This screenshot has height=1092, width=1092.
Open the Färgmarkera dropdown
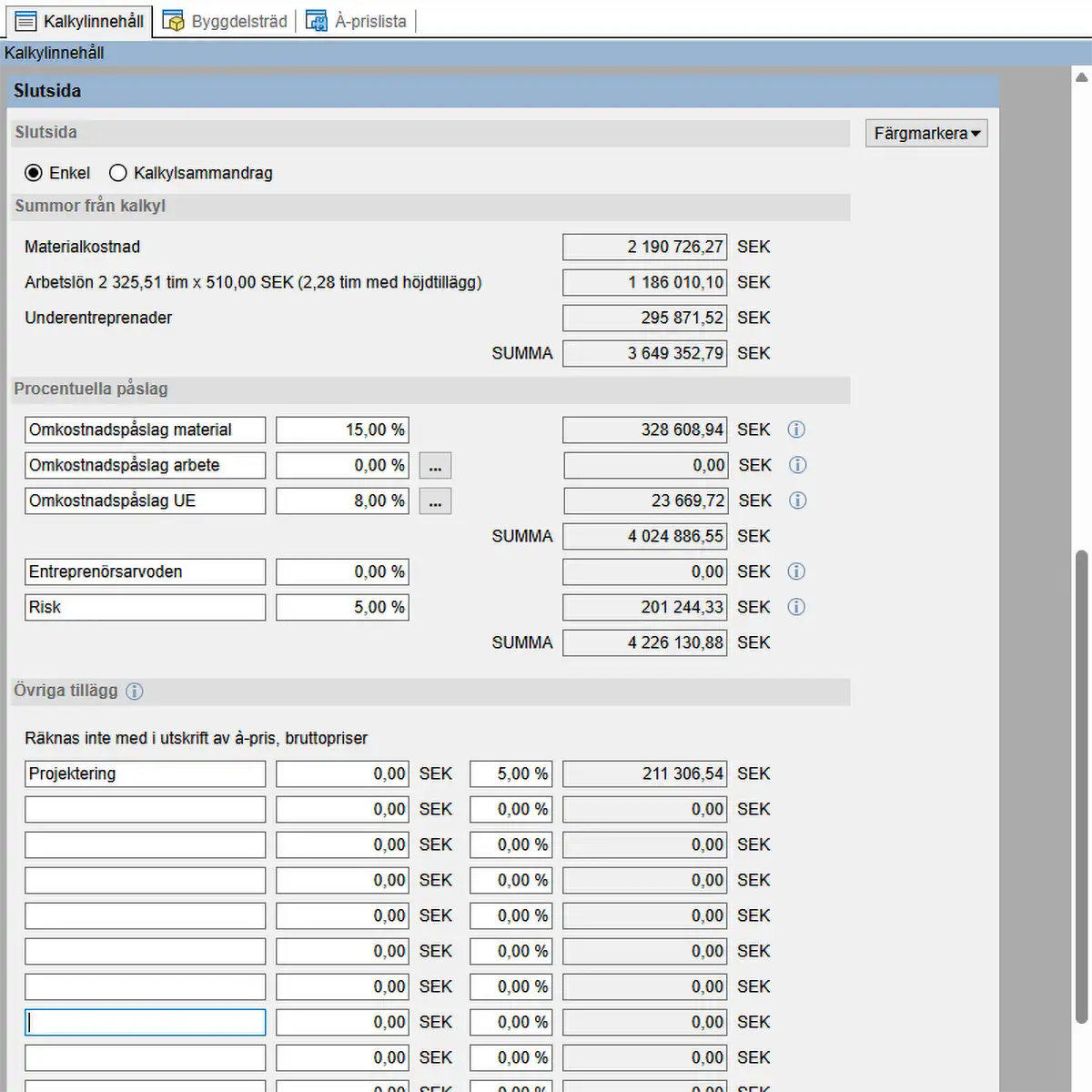click(926, 134)
